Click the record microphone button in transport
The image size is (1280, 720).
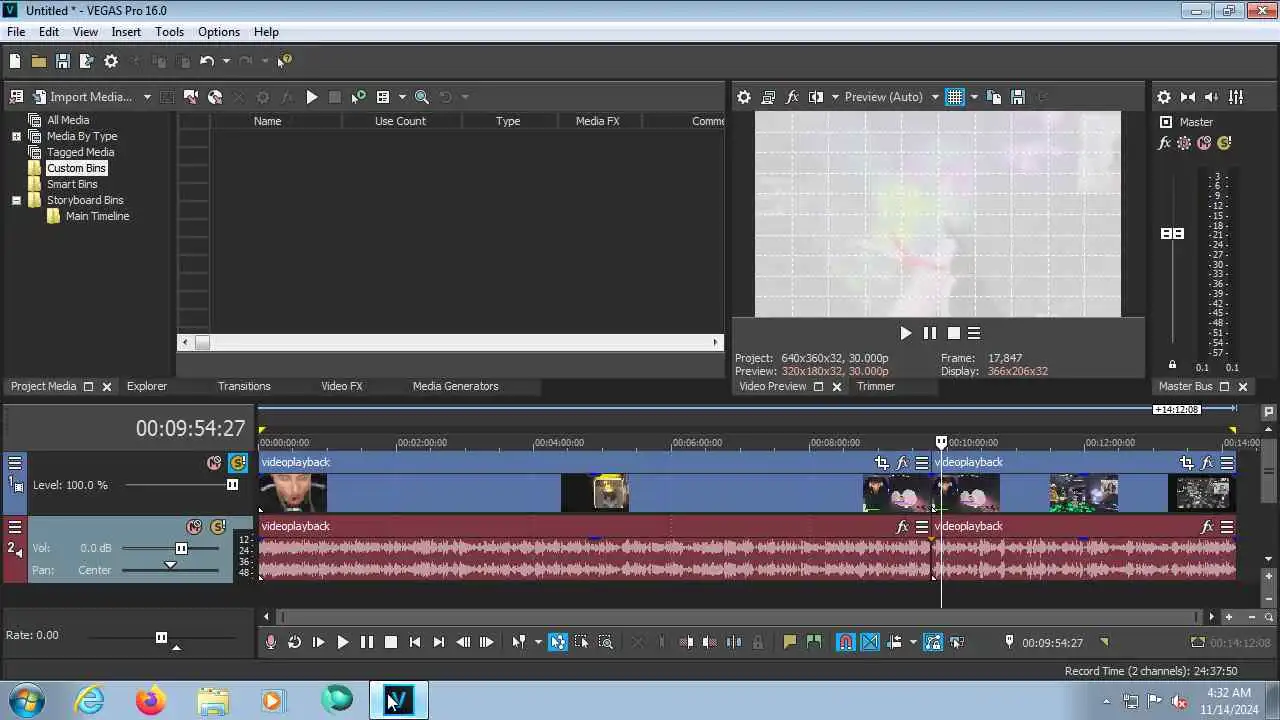[271, 642]
